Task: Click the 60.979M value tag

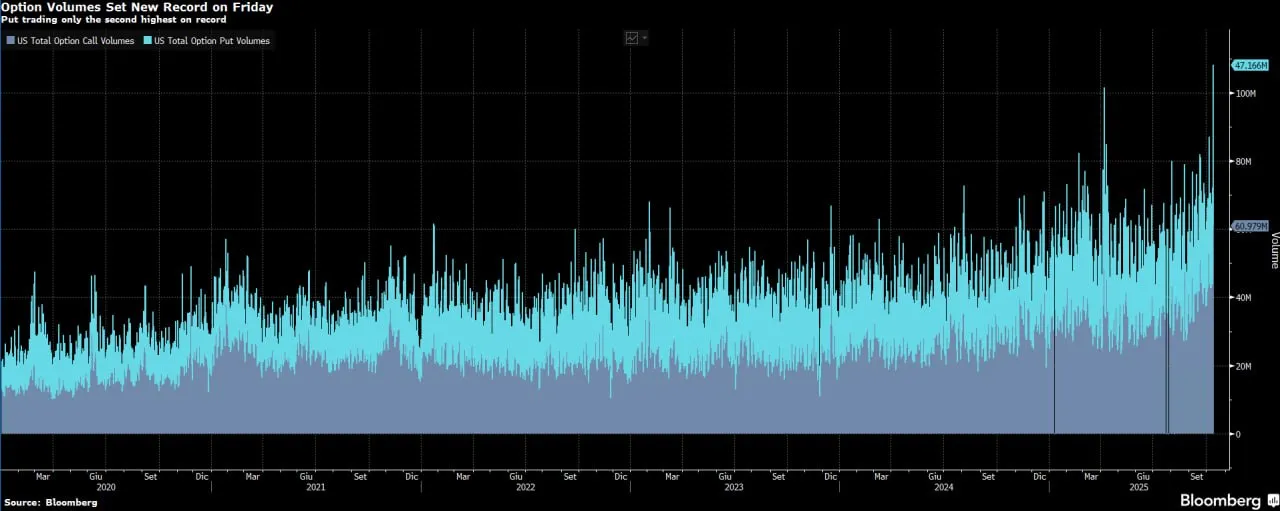Action: pos(1250,226)
